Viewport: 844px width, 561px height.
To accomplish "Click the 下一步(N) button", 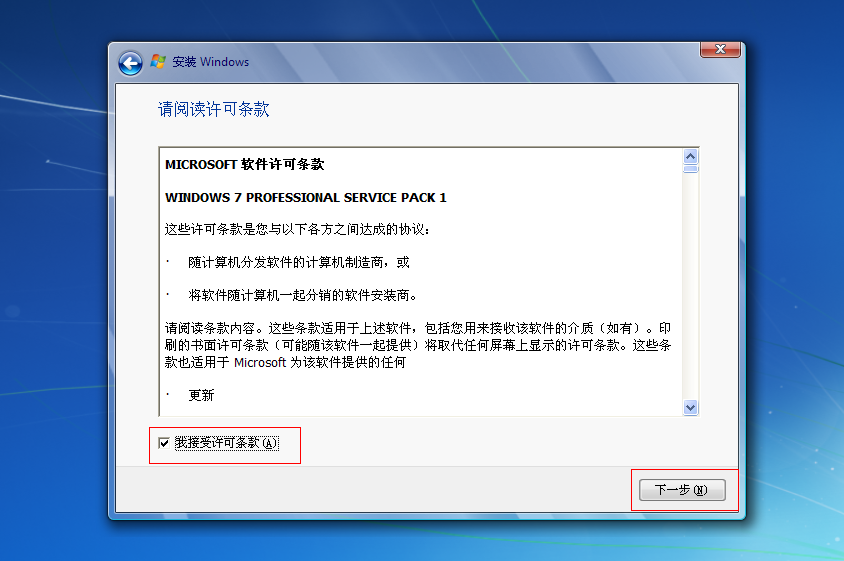I will (x=682, y=490).
